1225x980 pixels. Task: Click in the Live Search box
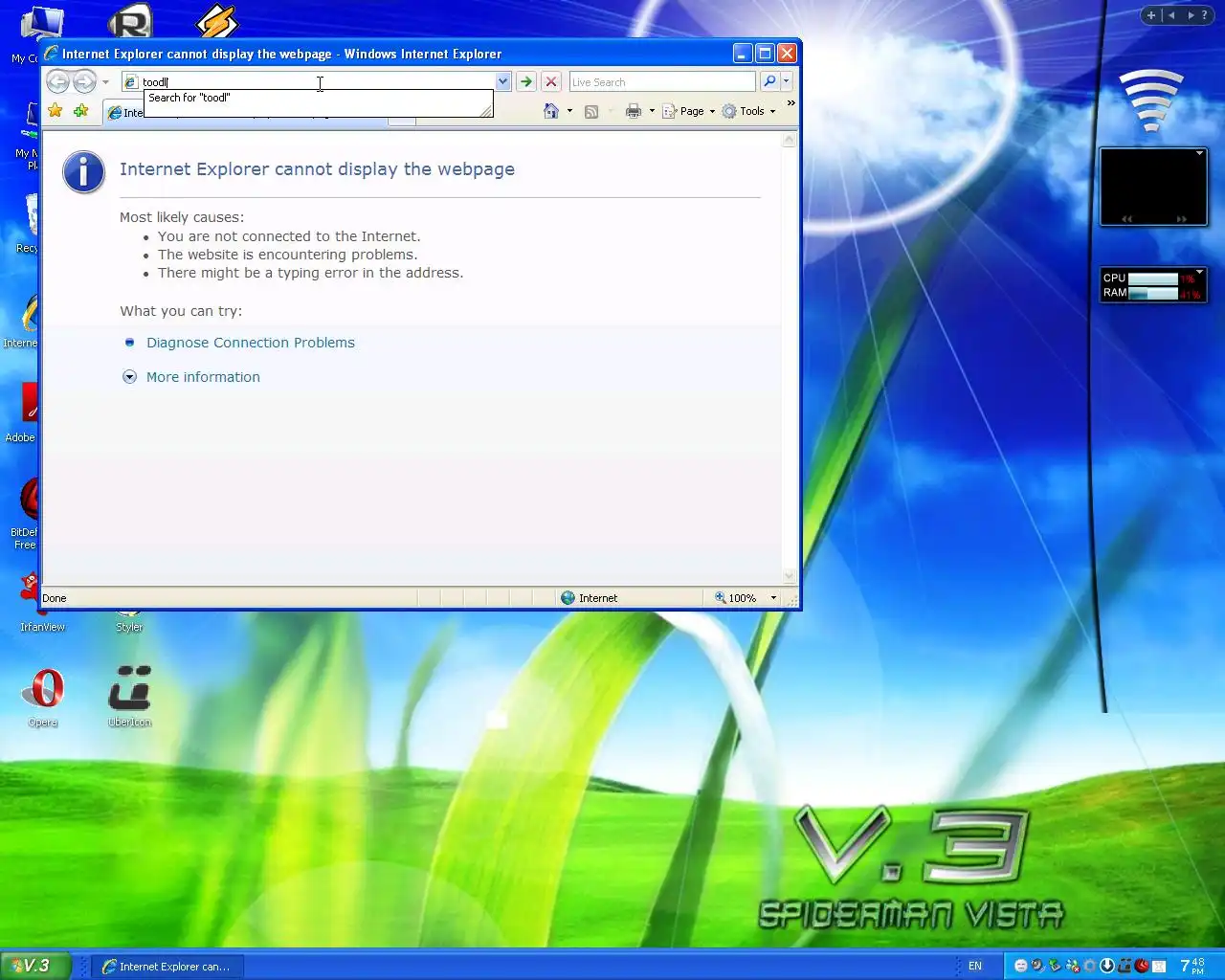pyautogui.click(x=662, y=82)
